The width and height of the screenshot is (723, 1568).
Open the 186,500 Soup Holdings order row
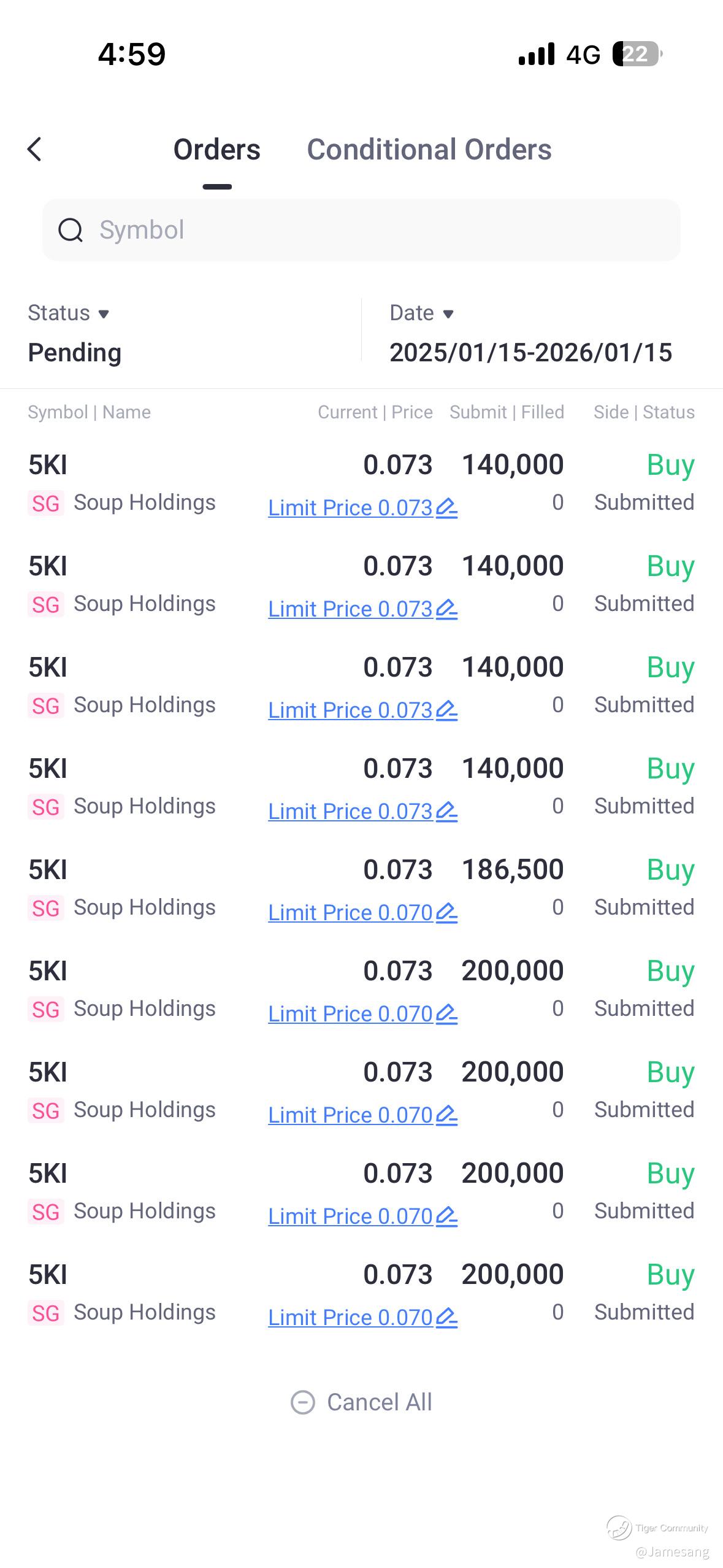[x=361, y=888]
